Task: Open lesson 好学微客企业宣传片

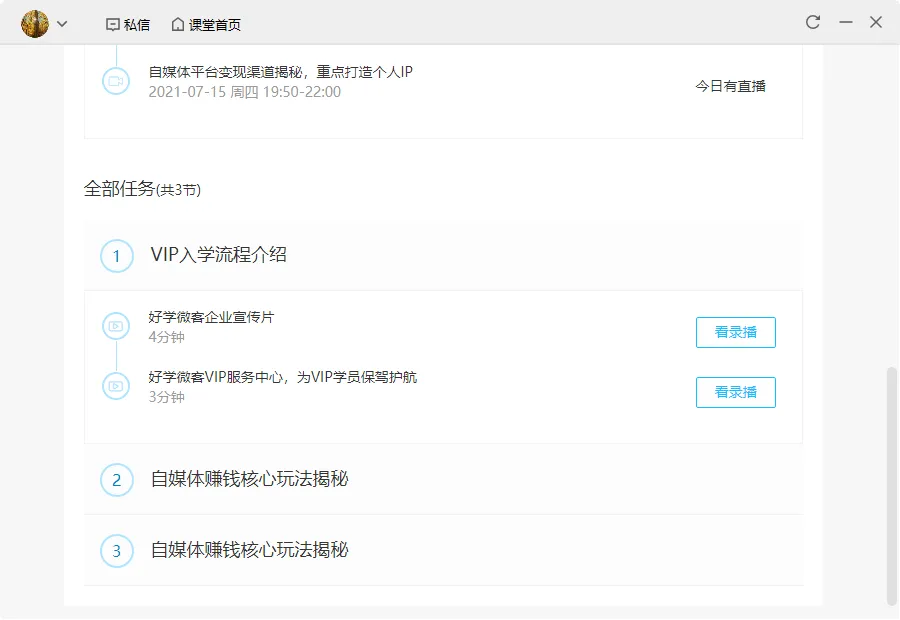Action: click(x=211, y=317)
